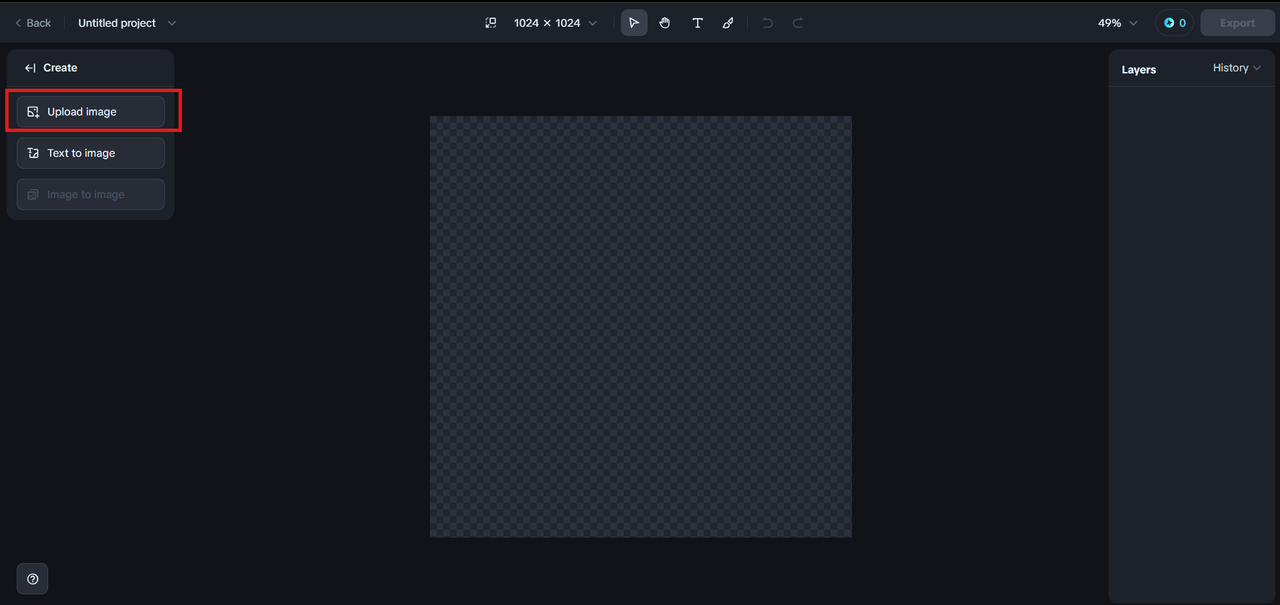Open the Untitled project name dropdown
Image resolution: width=1280 pixels, height=605 pixels.
(127, 23)
